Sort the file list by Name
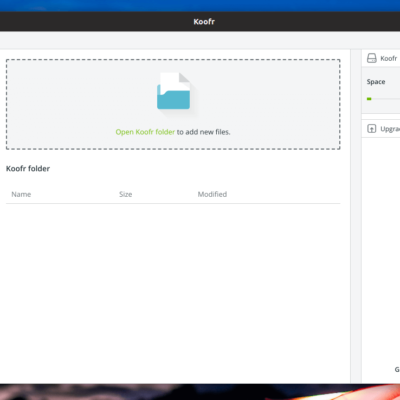This screenshot has height=400, width=400. pyautogui.click(x=21, y=194)
